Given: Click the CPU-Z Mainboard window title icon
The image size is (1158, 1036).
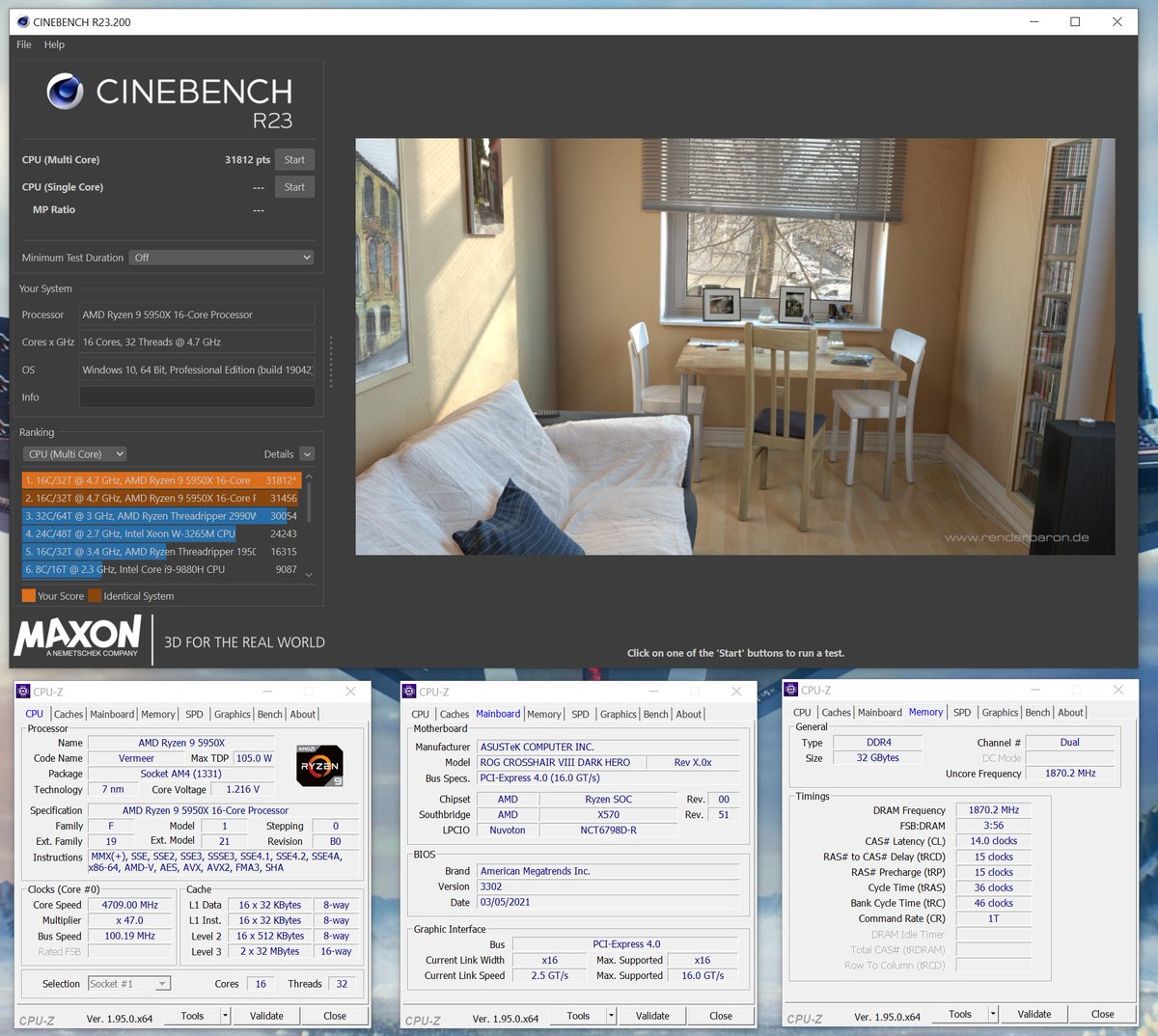Looking at the screenshot, I should (410, 692).
